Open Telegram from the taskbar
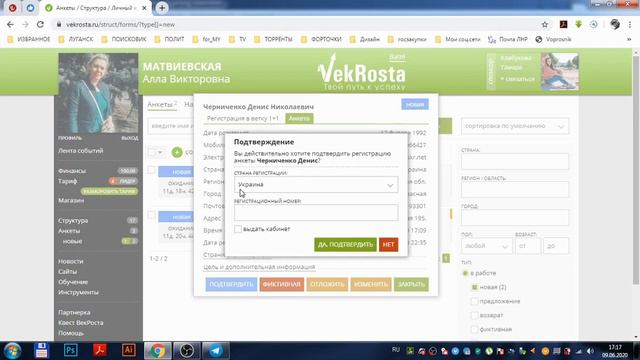 (216, 350)
